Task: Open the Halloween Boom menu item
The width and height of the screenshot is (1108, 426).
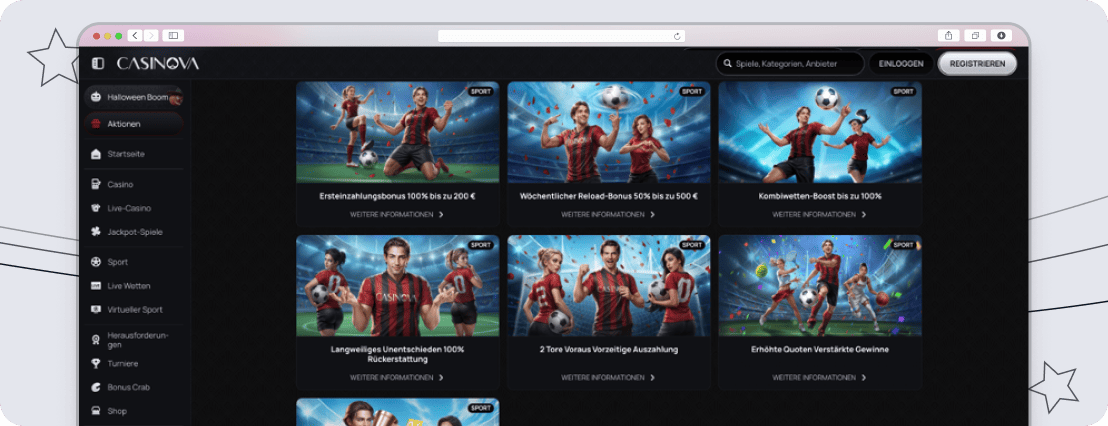Action: [x=134, y=98]
